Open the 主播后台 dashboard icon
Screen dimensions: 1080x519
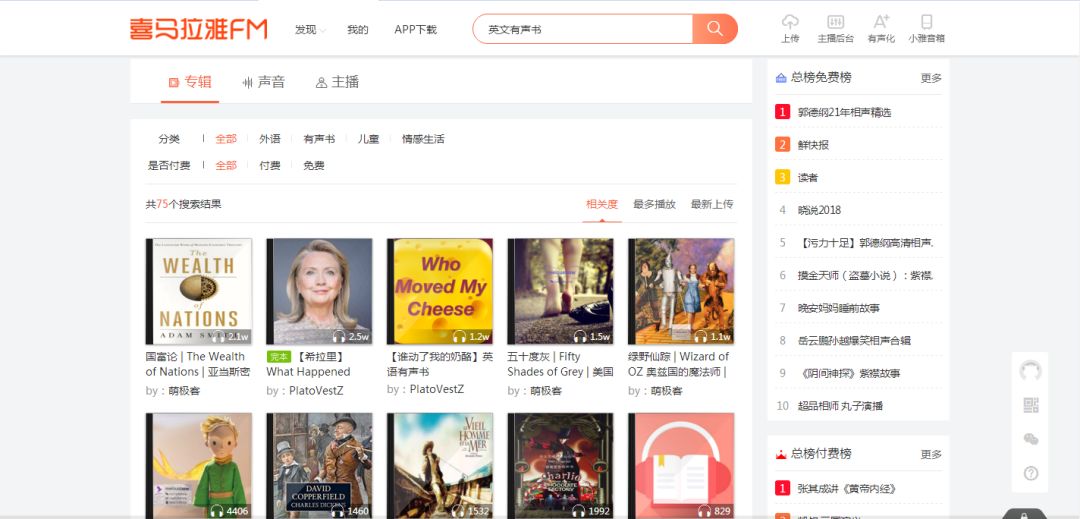coord(835,22)
